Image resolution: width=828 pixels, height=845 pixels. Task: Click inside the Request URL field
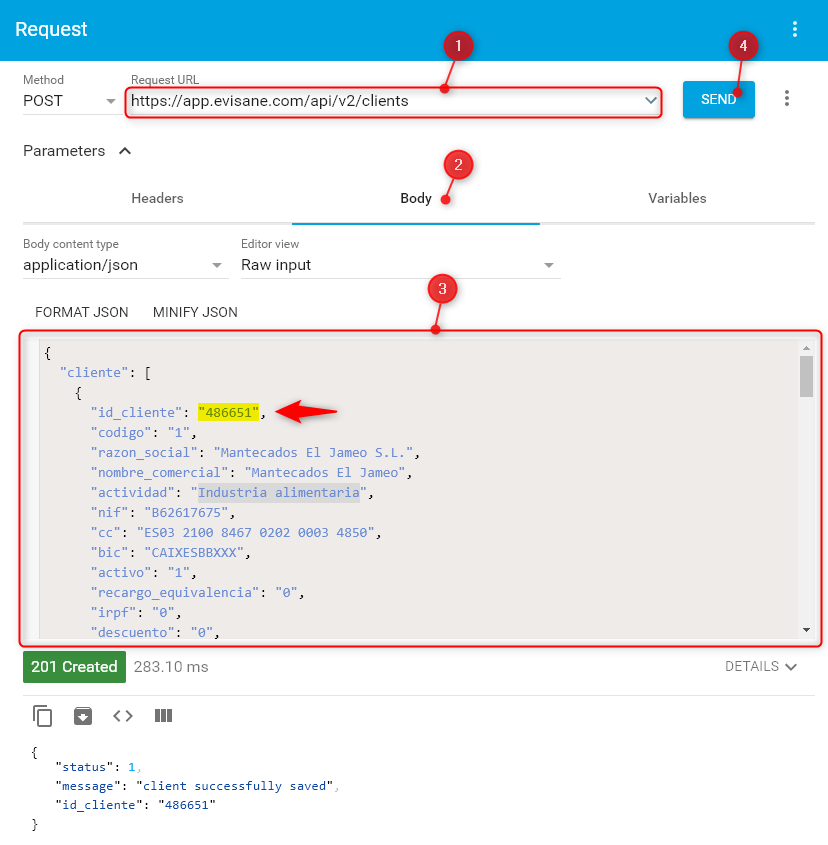[380, 101]
